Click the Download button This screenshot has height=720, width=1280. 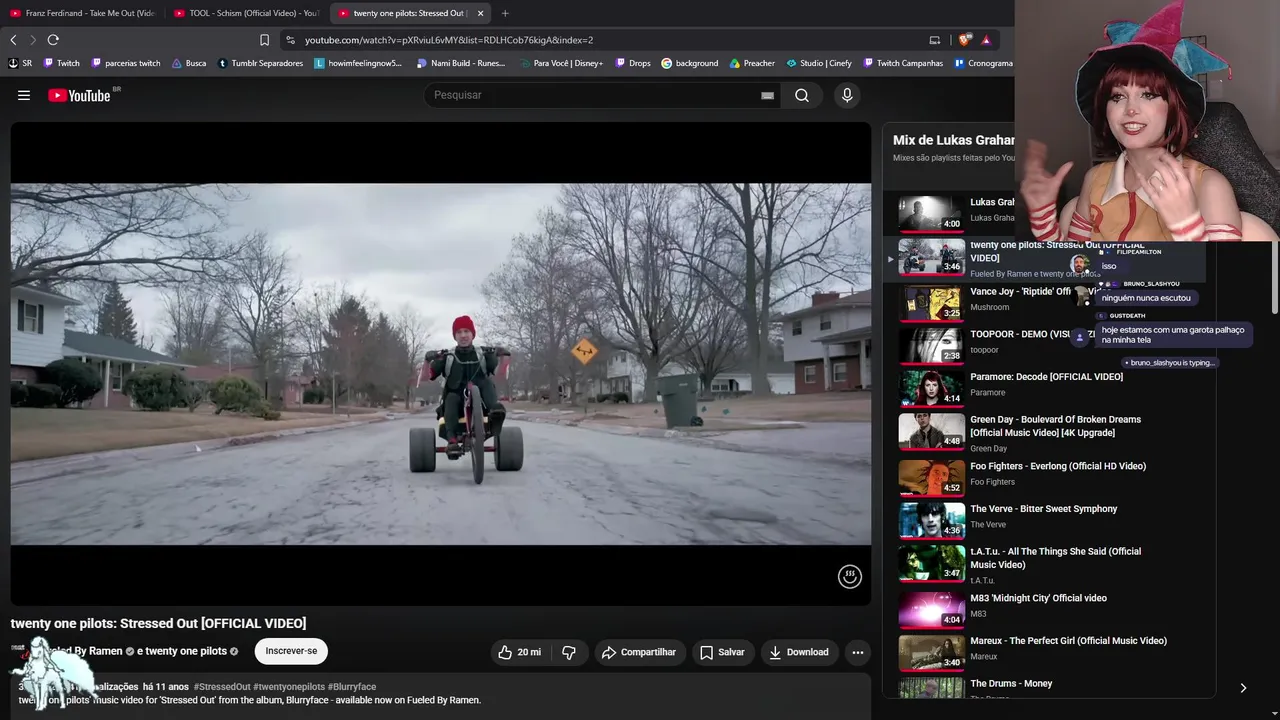click(x=798, y=652)
